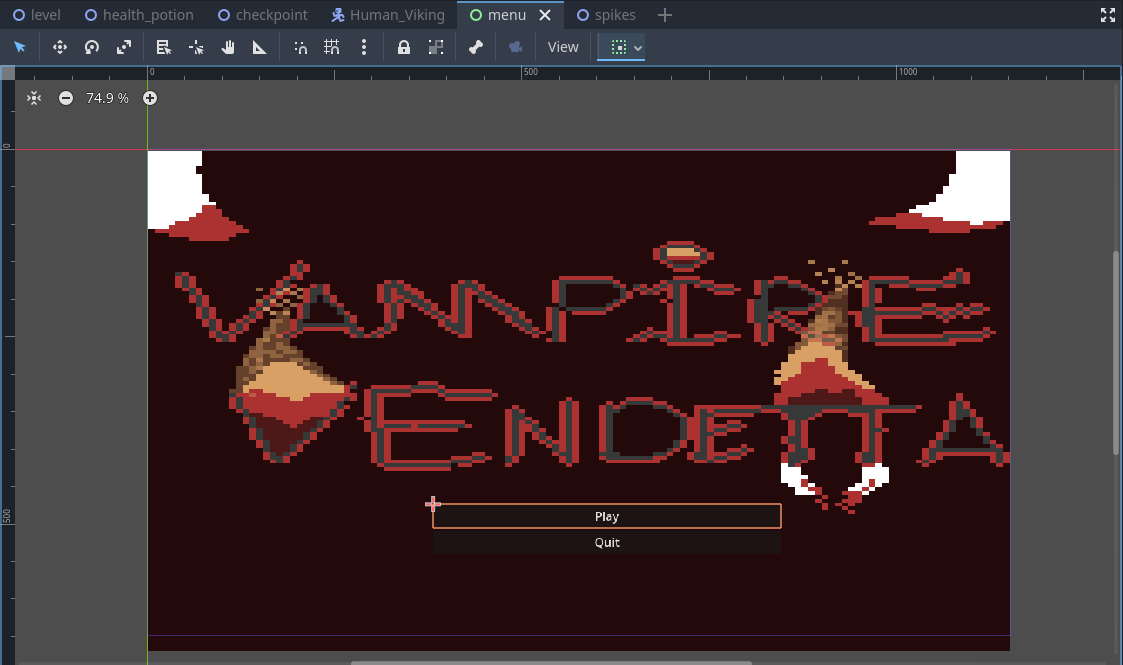Toggle smart snapping
This screenshot has width=1123, height=665.
(x=300, y=47)
